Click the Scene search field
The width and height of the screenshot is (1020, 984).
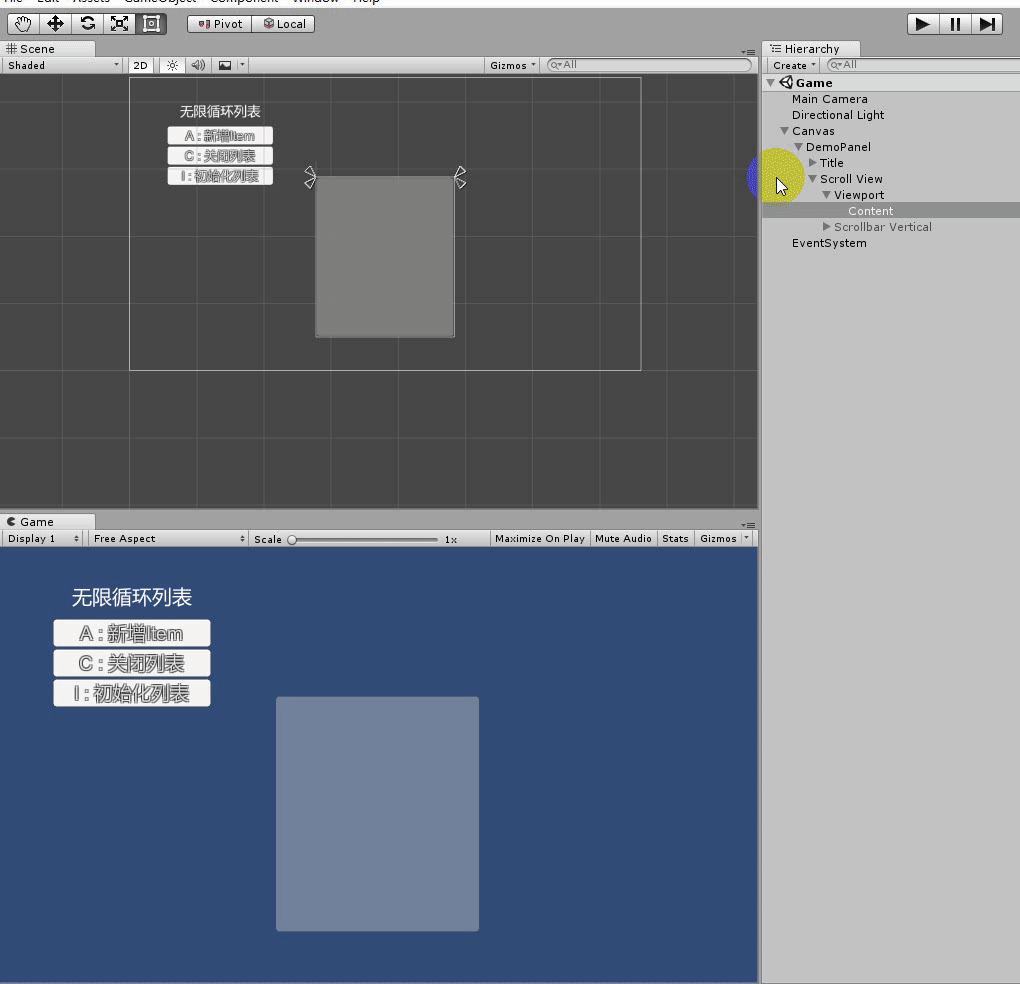(x=649, y=65)
